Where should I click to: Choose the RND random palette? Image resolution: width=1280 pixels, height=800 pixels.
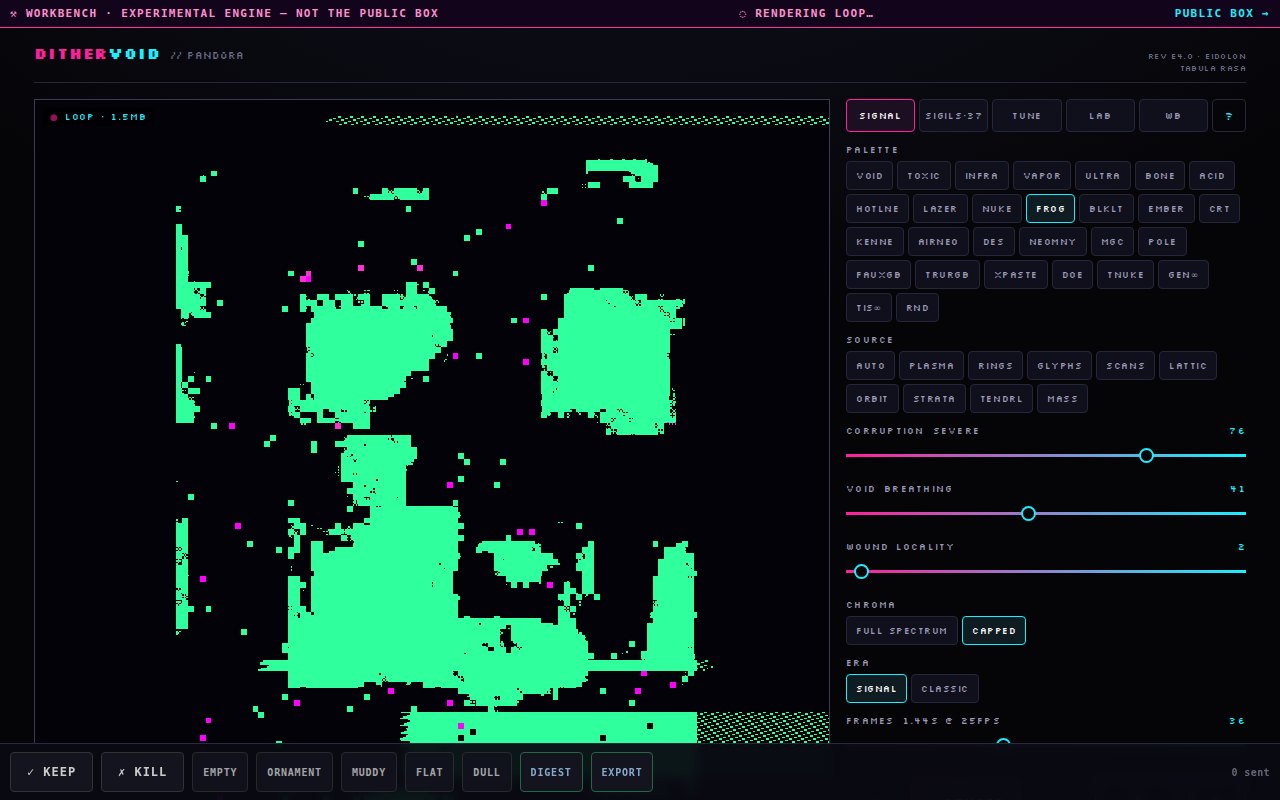click(917, 308)
